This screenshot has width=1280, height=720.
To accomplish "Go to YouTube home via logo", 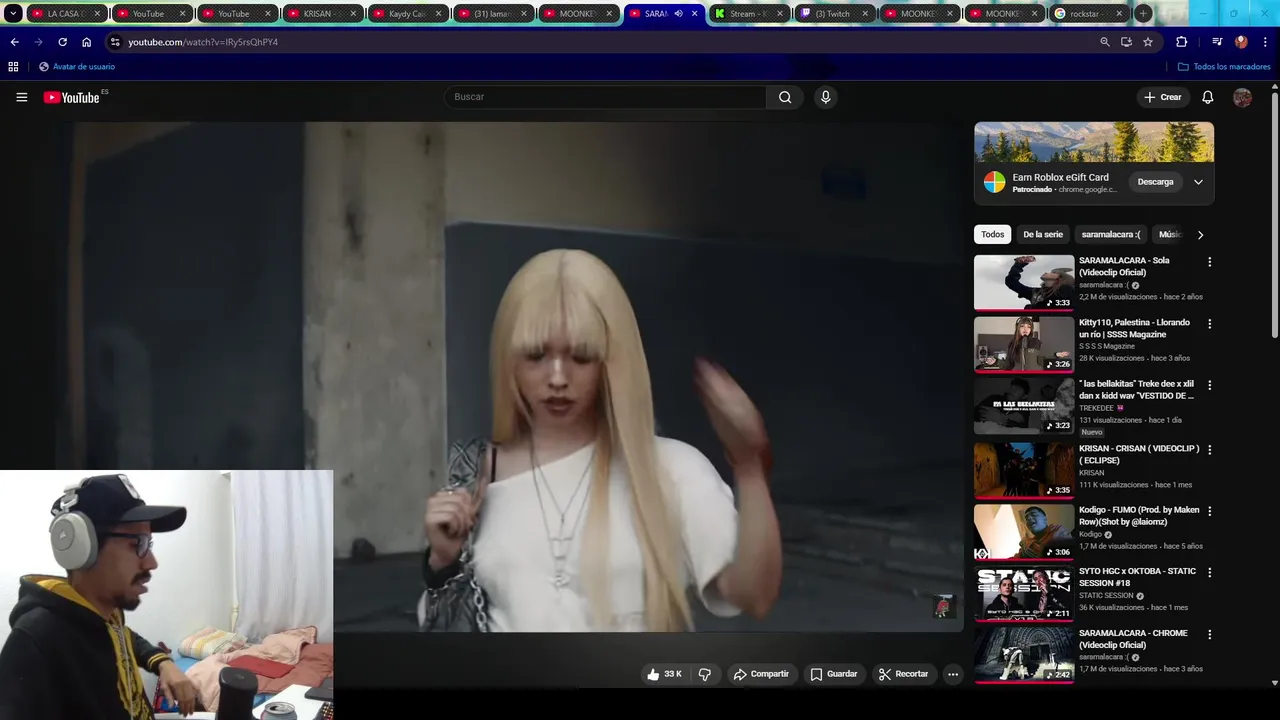I will (72, 97).
